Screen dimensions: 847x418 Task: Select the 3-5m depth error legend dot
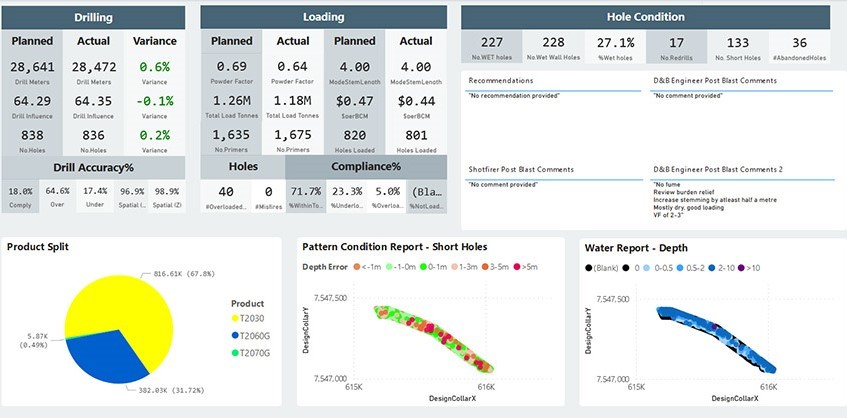pos(483,266)
